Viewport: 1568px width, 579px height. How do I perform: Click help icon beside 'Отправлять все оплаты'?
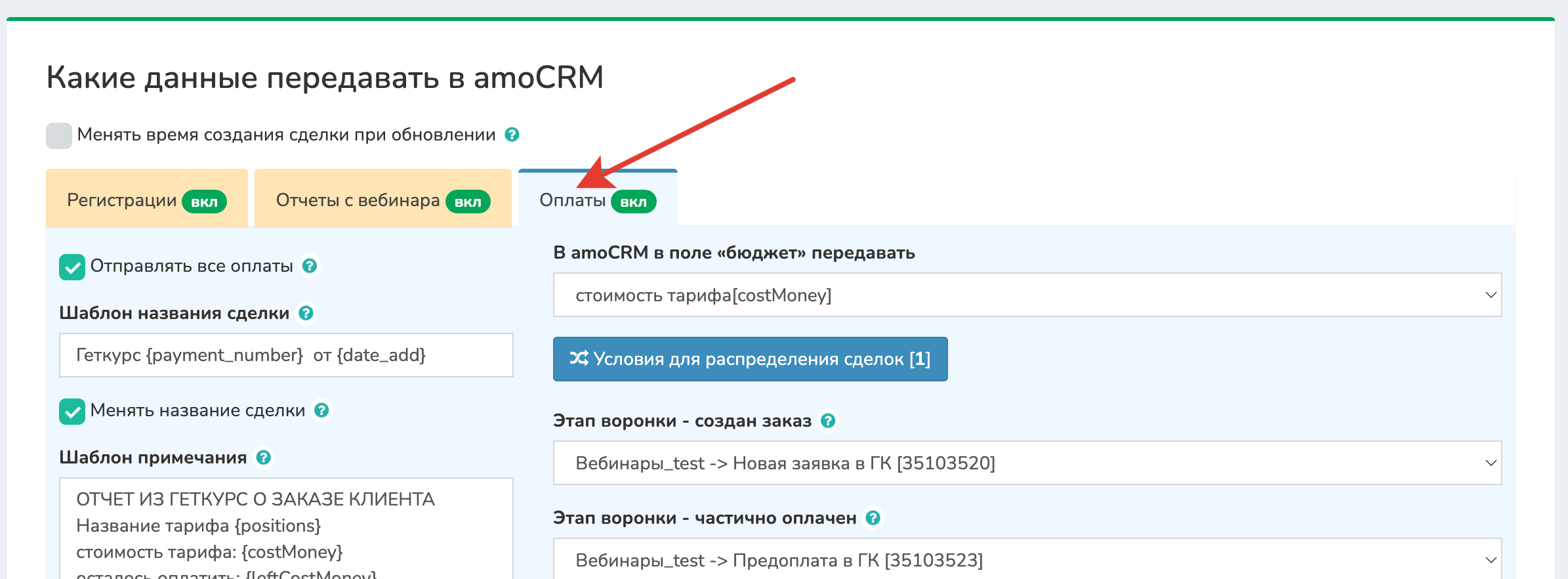tap(310, 266)
